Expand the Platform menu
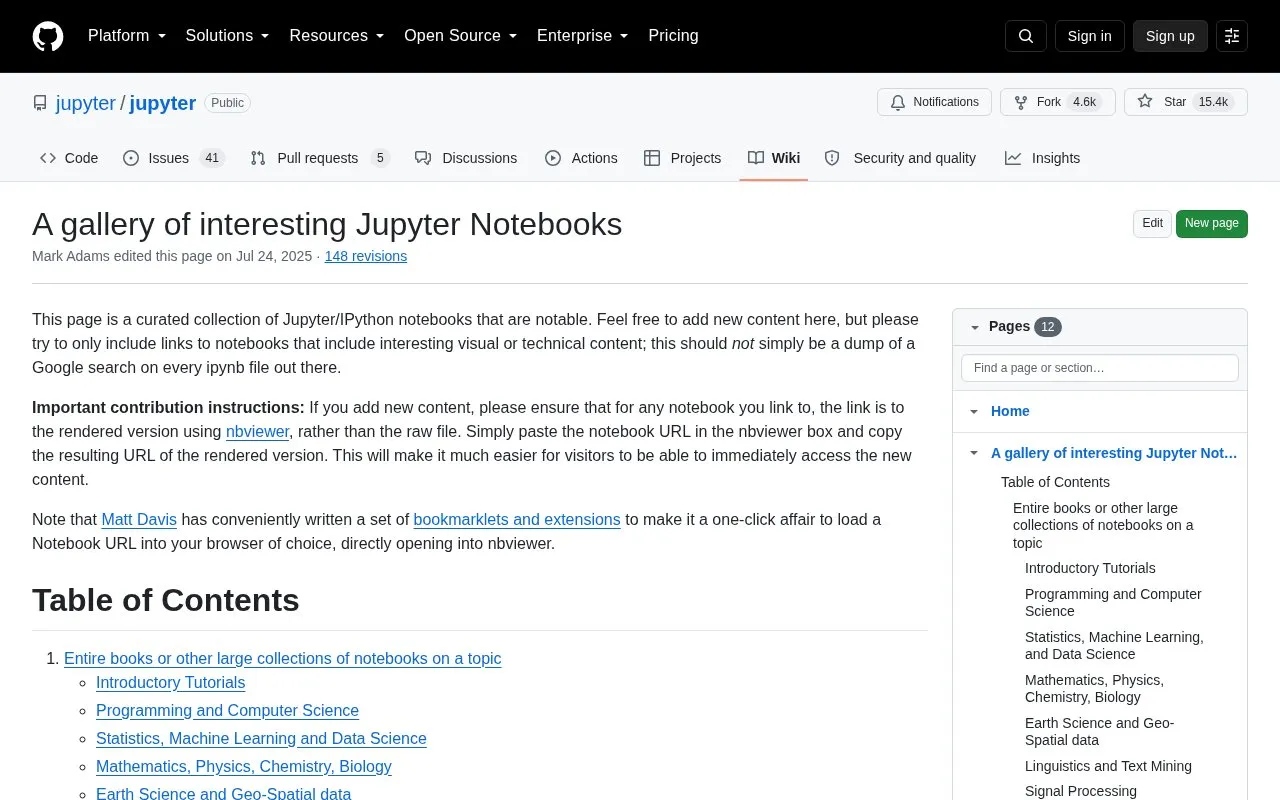The image size is (1280, 800). click(x=127, y=36)
